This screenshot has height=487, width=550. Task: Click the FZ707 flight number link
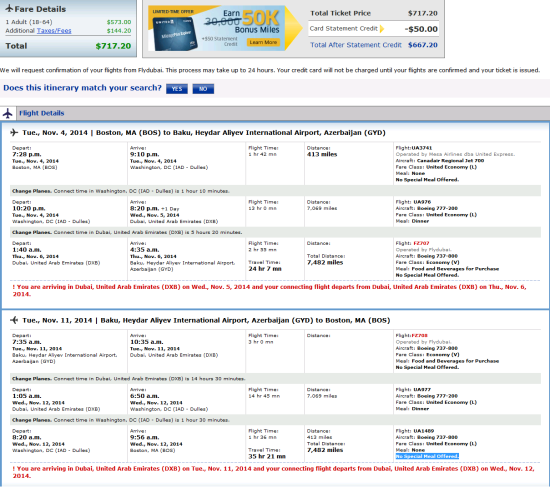(421, 243)
